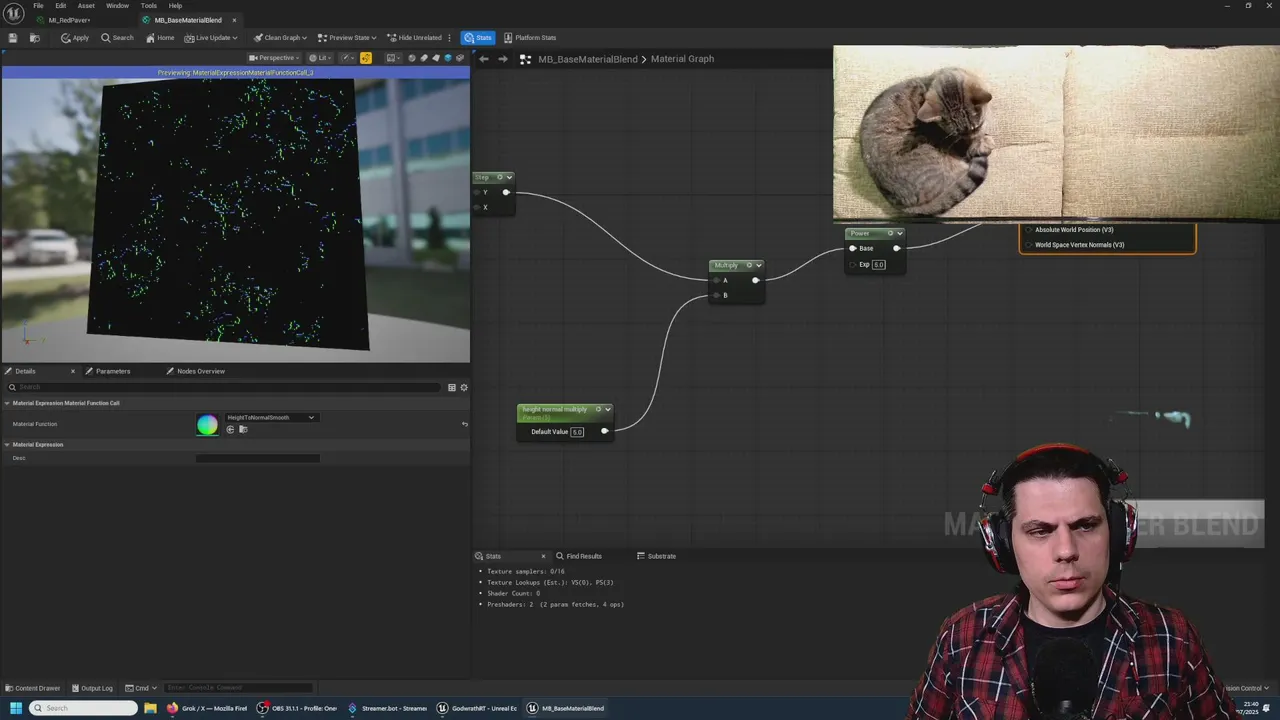Click the Save asset icon in the toolbar
1280x720 pixels.
pos(13,38)
